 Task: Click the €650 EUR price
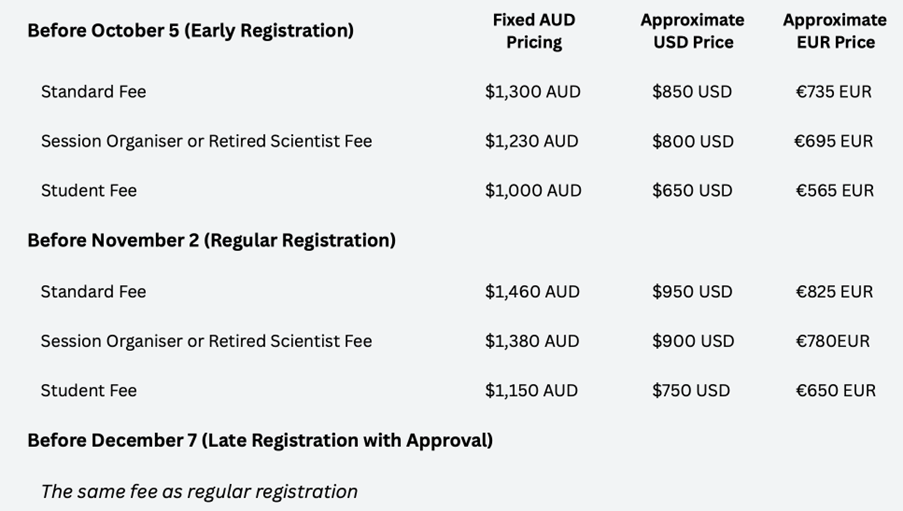point(835,390)
